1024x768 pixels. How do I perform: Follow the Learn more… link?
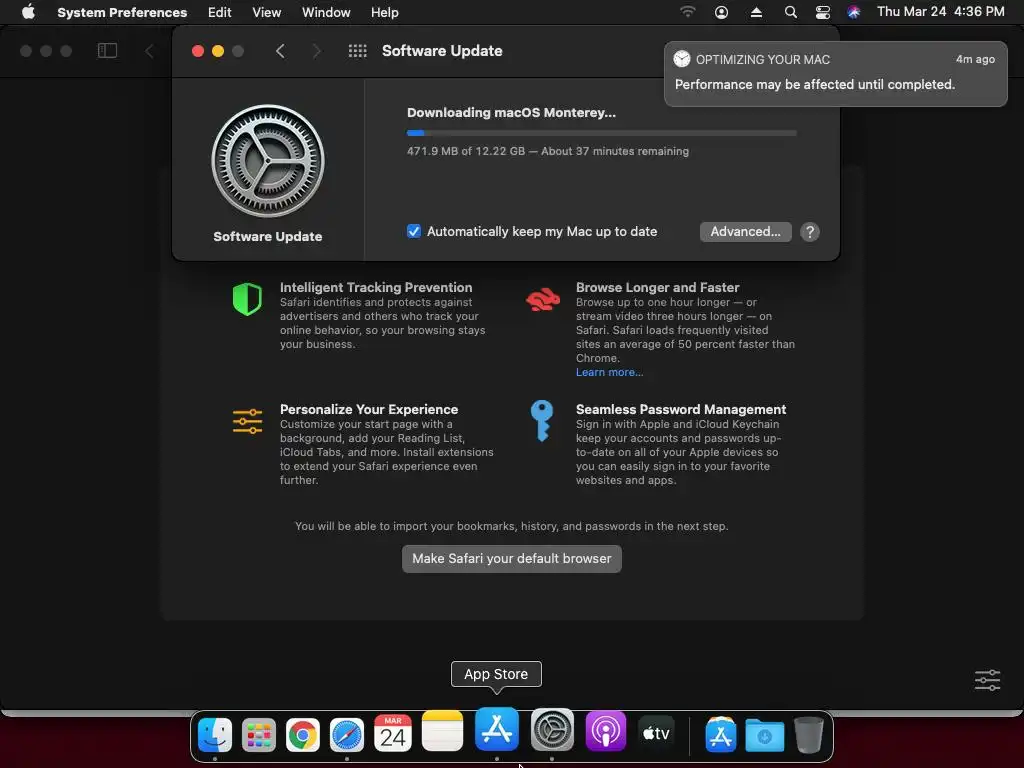coord(609,372)
